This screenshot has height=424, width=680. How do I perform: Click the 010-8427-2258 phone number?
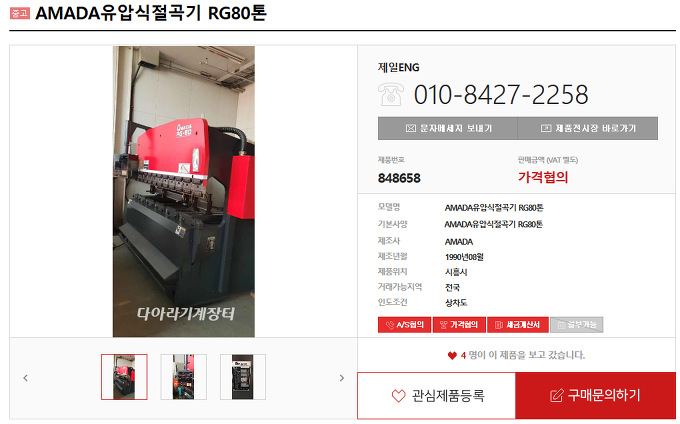click(x=501, y=95)
